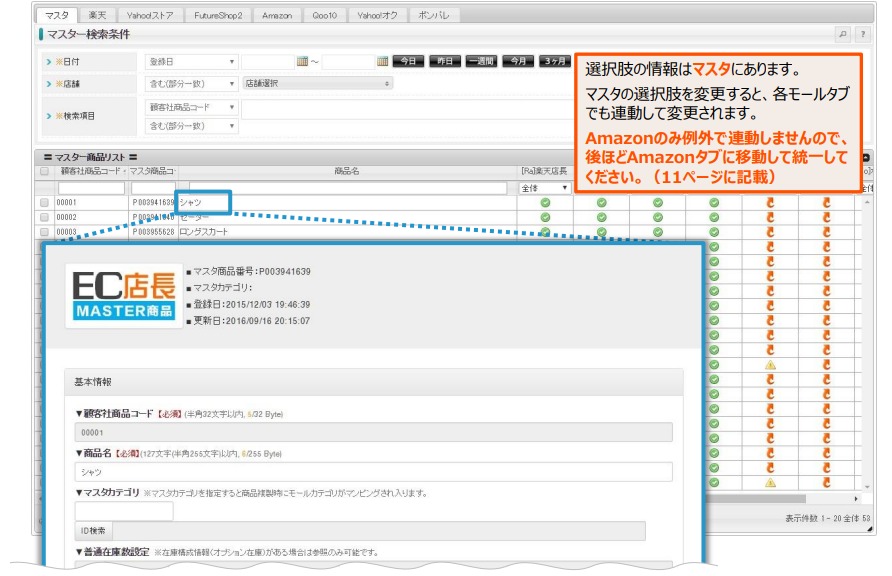Click the 顧客社商品コード column filter field

(91, 188)
